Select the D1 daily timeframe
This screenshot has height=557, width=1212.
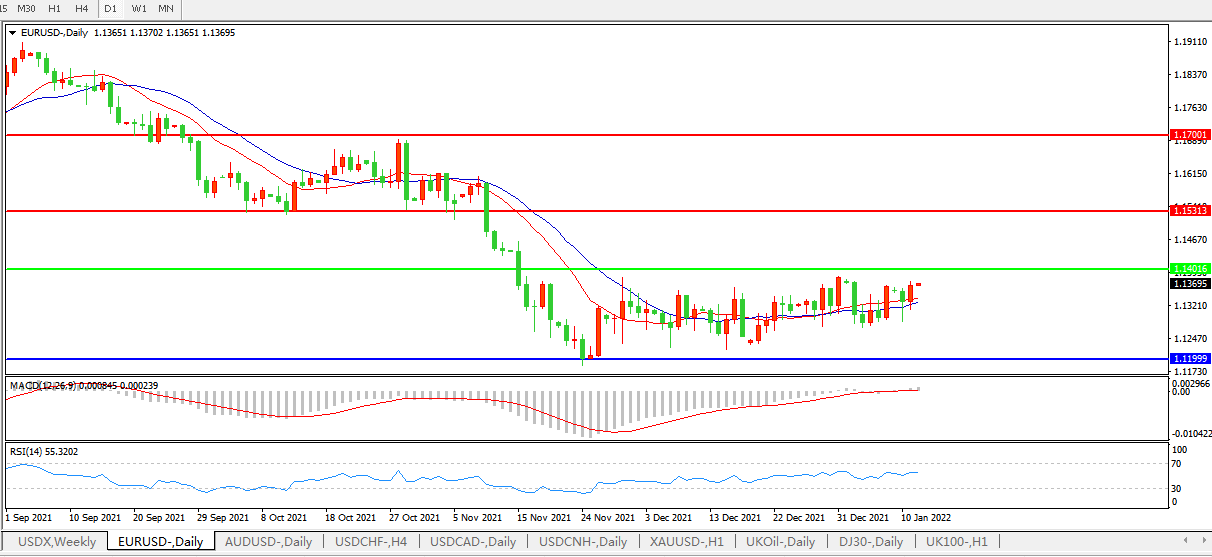110,8
